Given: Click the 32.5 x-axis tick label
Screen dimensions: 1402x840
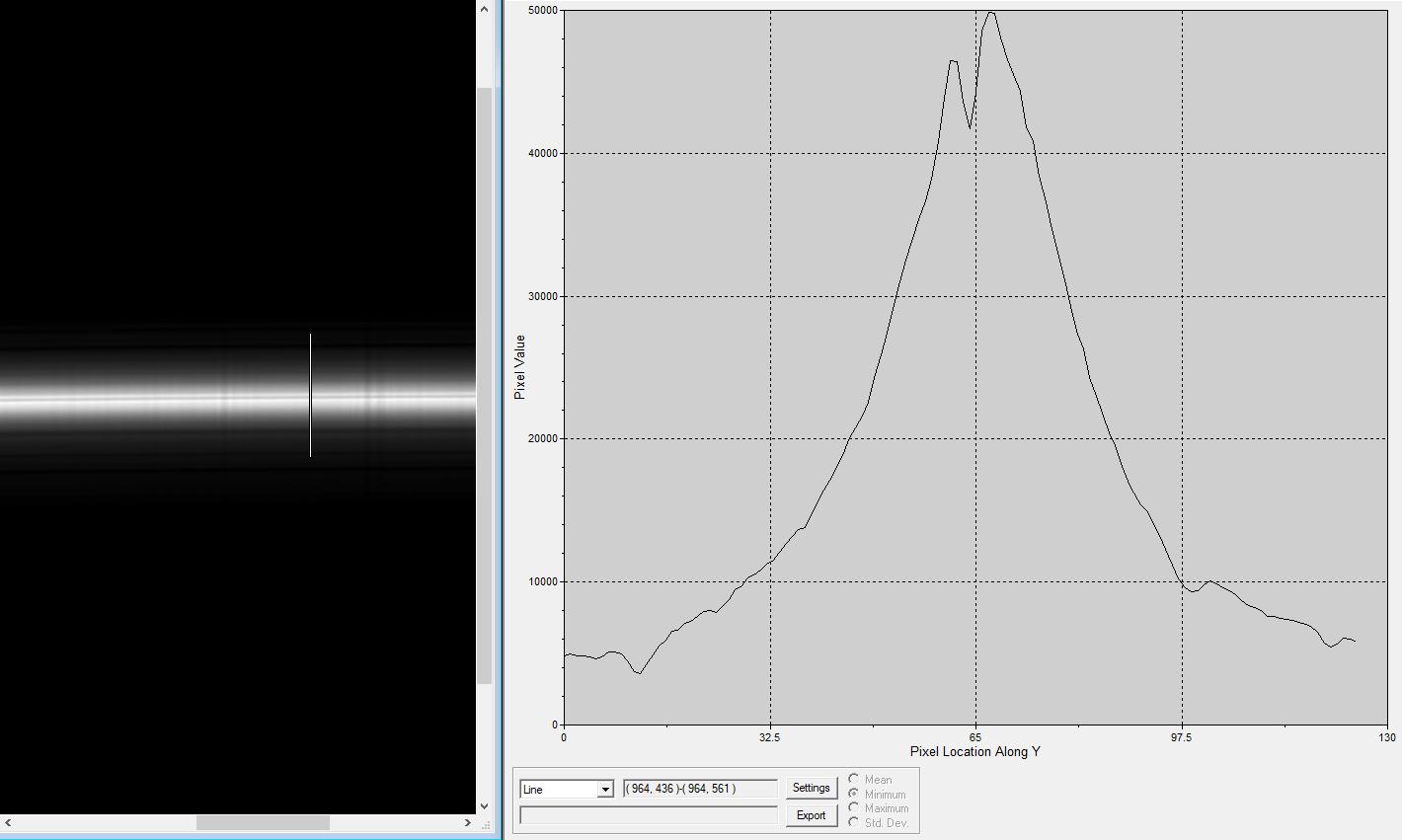Looking at the screenshot, I should coord(770,737).
